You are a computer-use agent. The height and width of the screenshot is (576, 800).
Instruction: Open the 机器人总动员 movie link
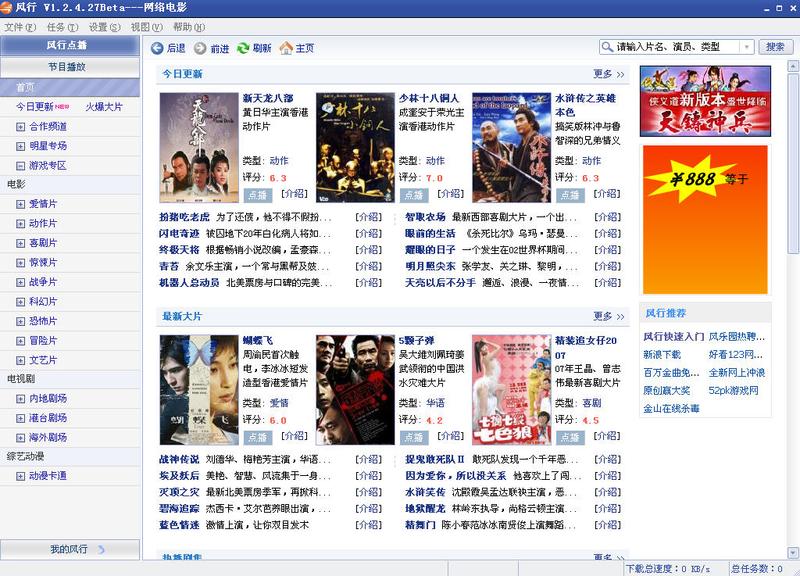pos(189,282)
